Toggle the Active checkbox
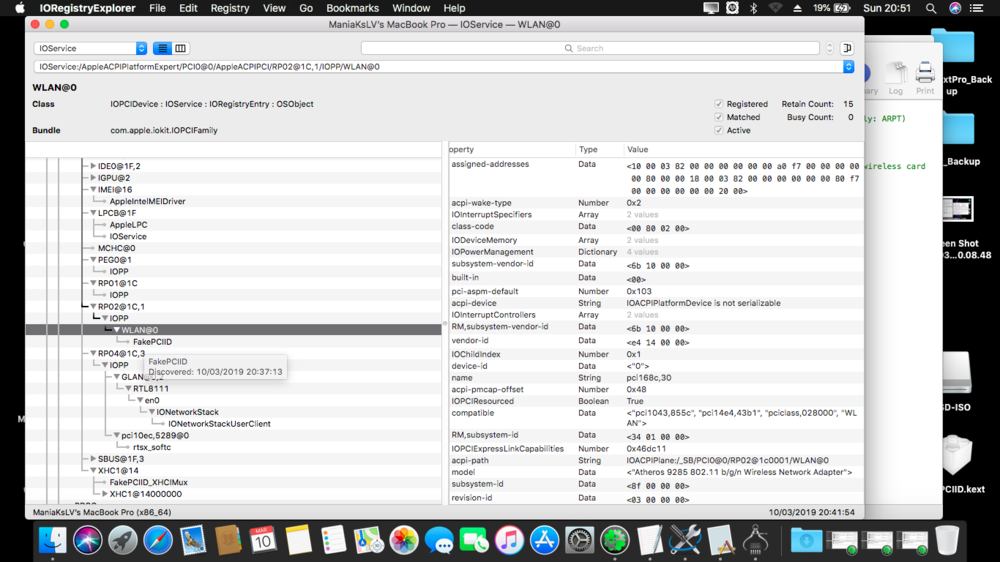Image resolution: width=1000 pixels, height=562 pixels. coord(719,130)
